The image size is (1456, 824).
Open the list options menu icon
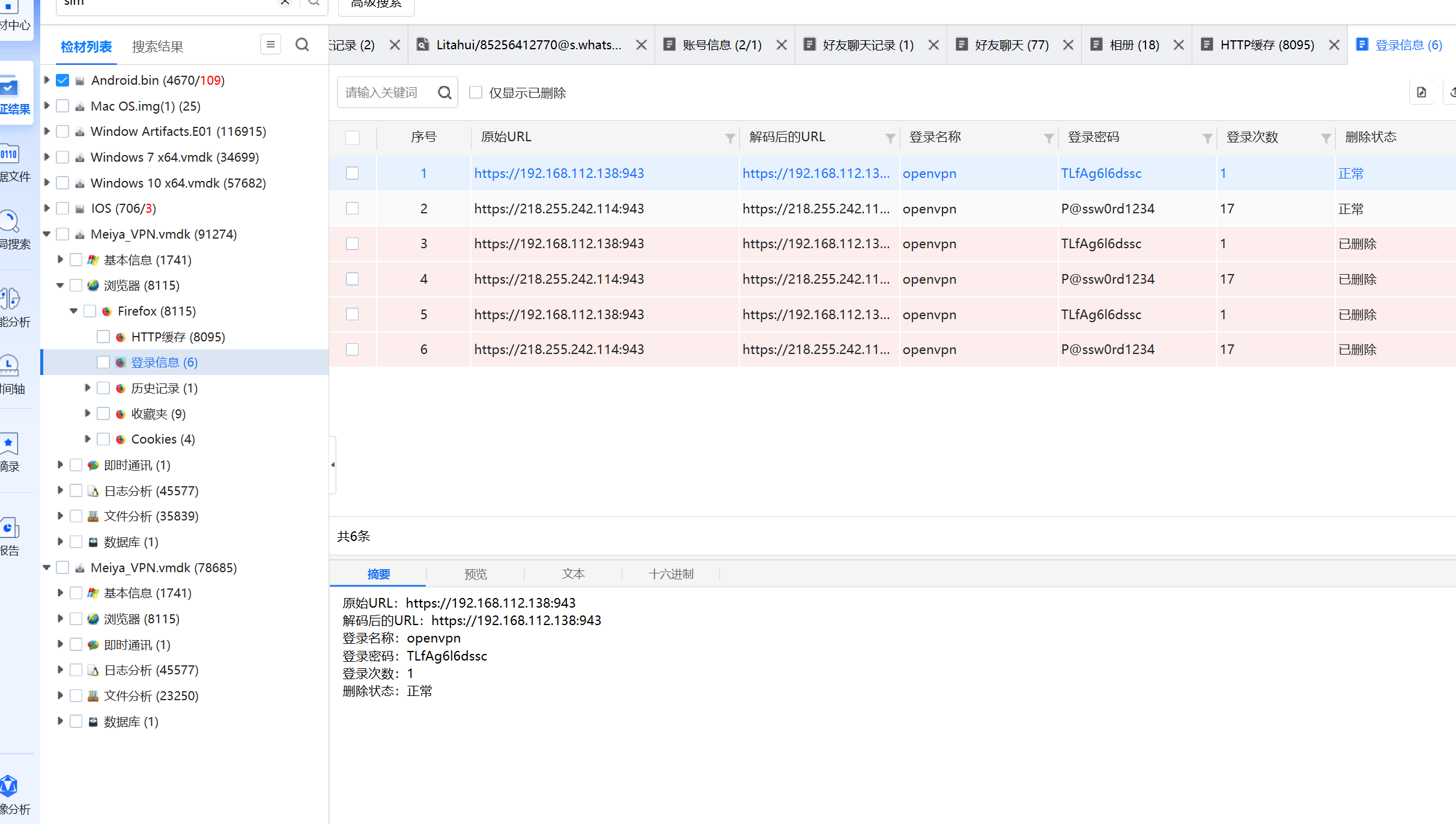pyautogui.click(x=270, y=44)
